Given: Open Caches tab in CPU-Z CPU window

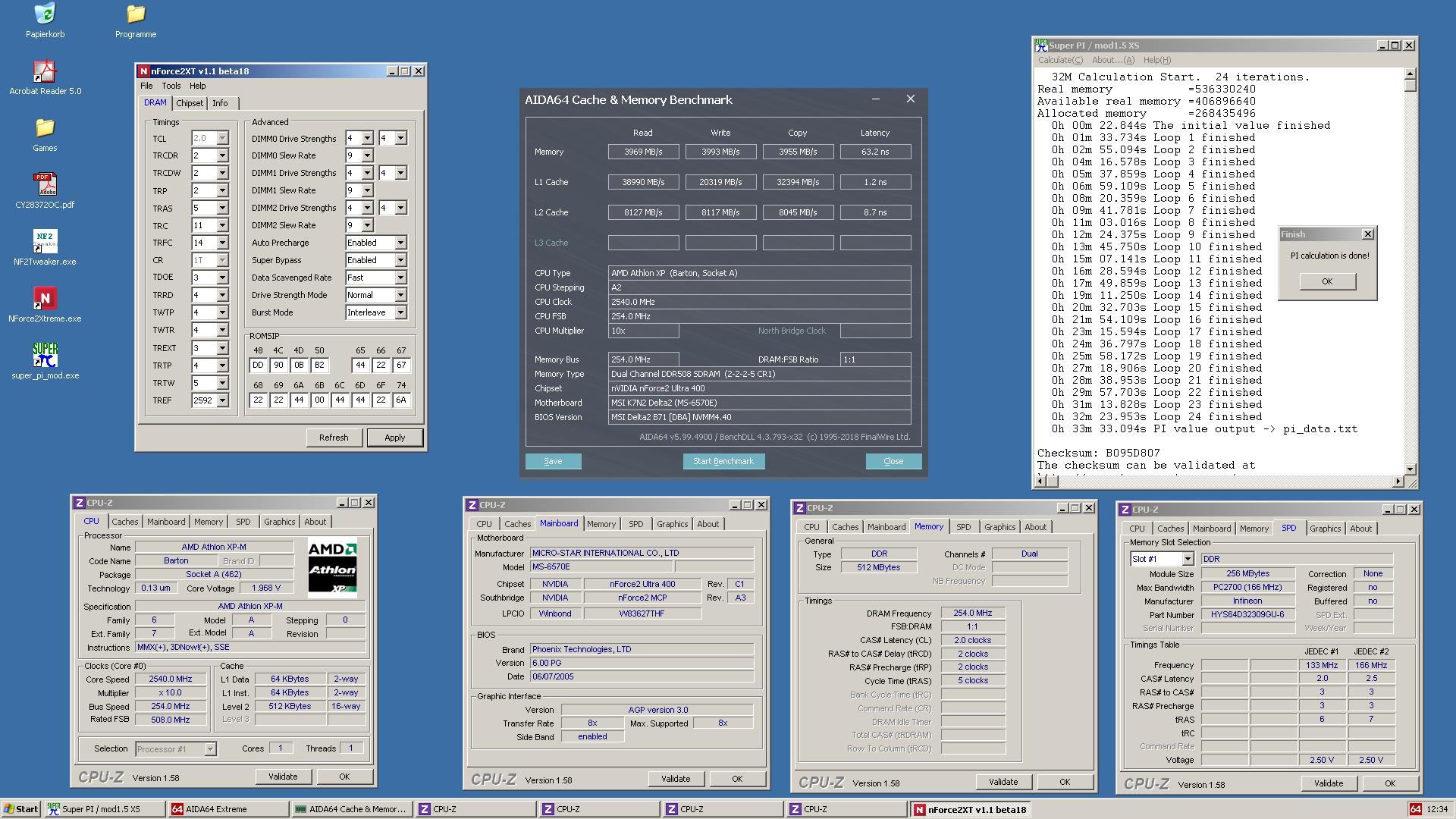Looking at the screenshot, I should pos(125,522).
